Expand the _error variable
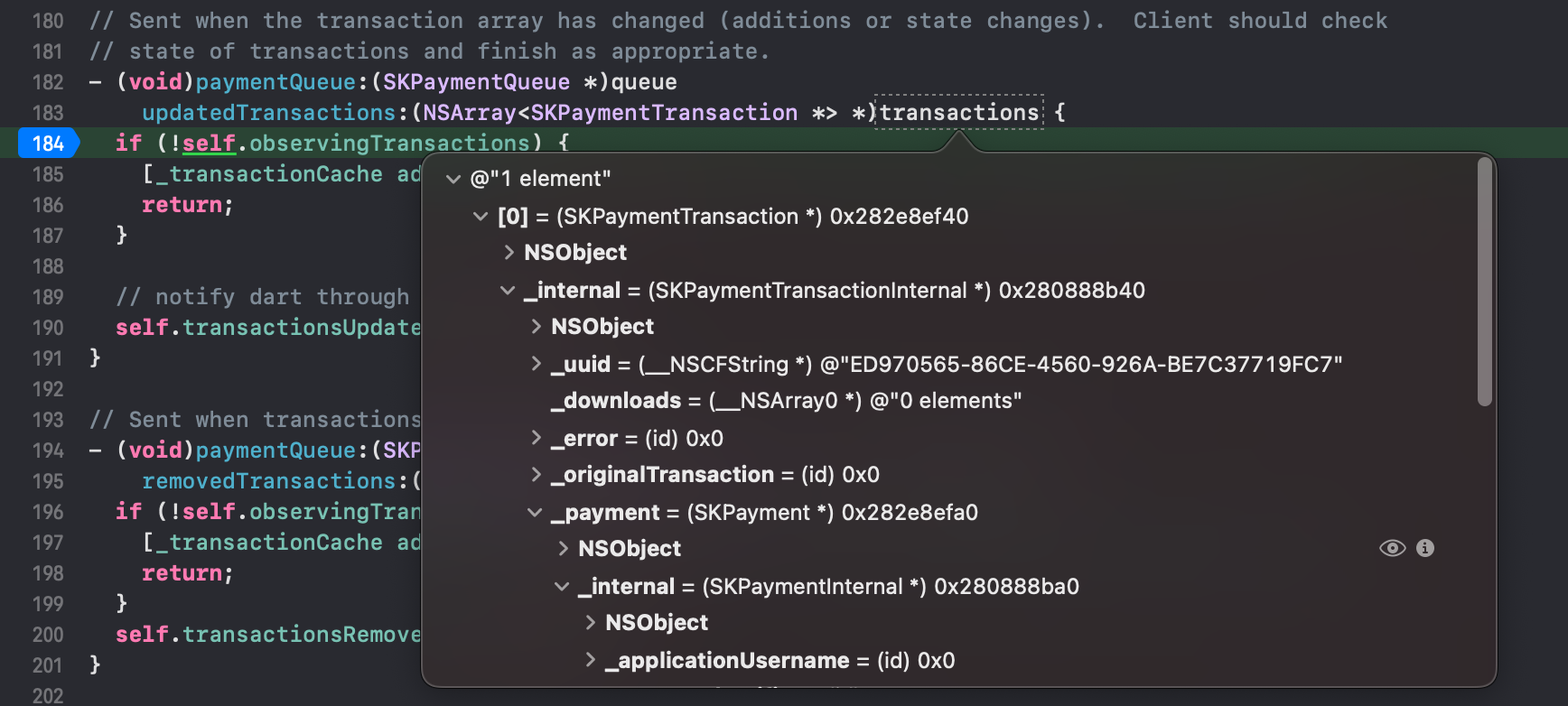Image resolution: width=1568 pixels, height=706 pixels. click(537, 438)
